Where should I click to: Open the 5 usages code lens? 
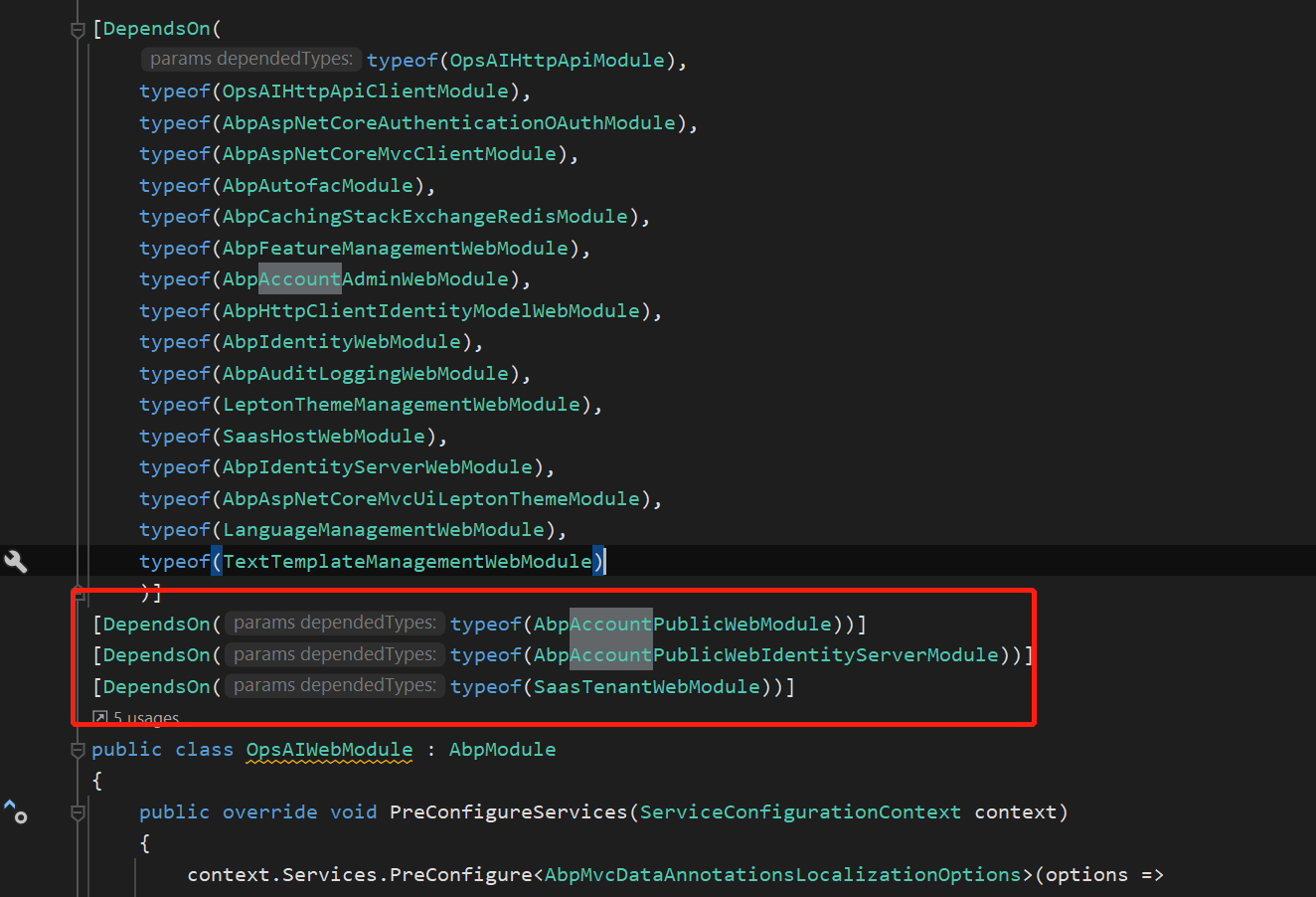[x=136, y=718]
